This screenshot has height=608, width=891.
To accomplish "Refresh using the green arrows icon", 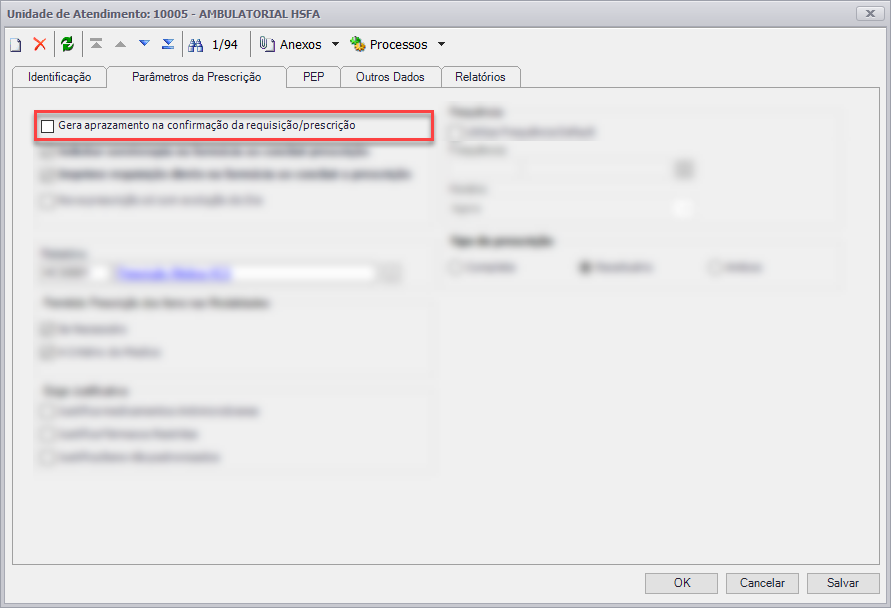I will [68, 44].
